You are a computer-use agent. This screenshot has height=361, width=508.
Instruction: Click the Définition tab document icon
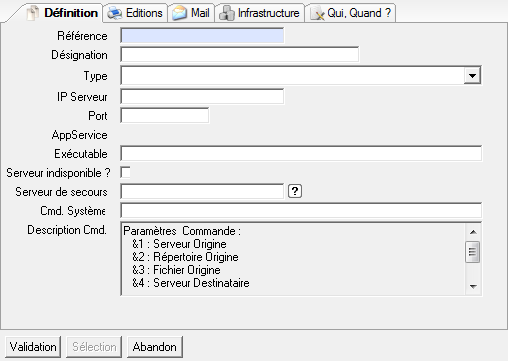click(x=33, y=13)
